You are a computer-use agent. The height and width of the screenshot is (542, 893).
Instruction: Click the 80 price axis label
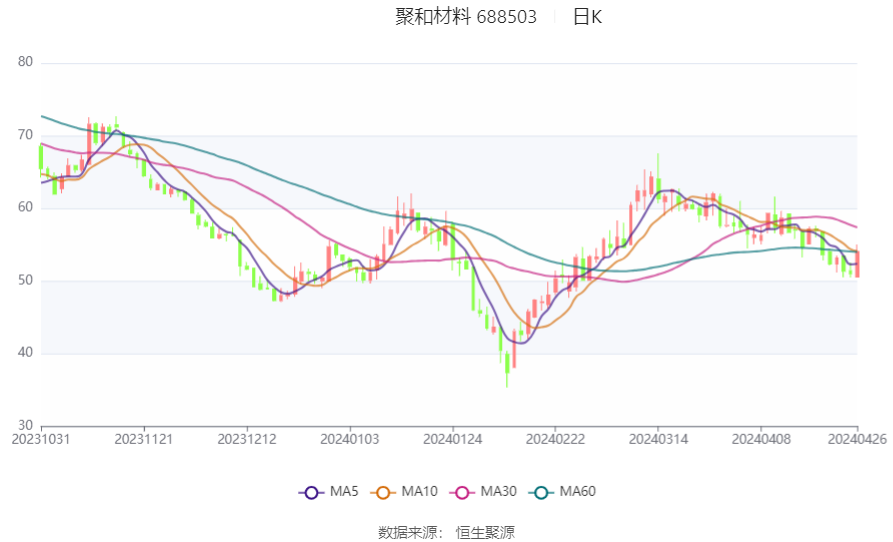pyautogui.click(x=25, y=62)
